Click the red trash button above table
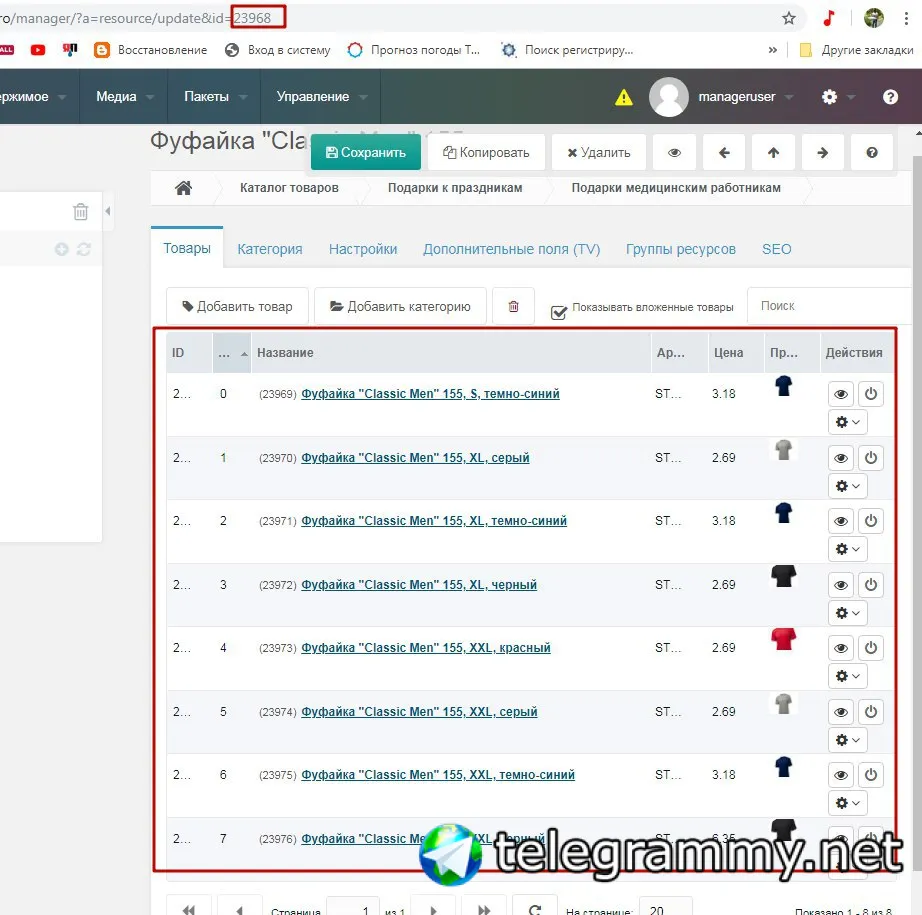Viewport: 922px width, 915px height. pyautogui.click(x=513, y=306)
